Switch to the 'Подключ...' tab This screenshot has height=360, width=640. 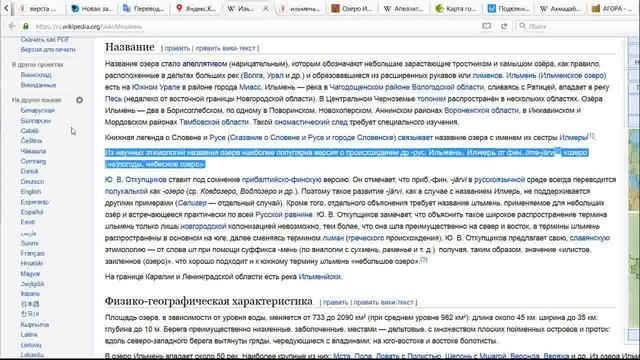click(x=508, y=8)
